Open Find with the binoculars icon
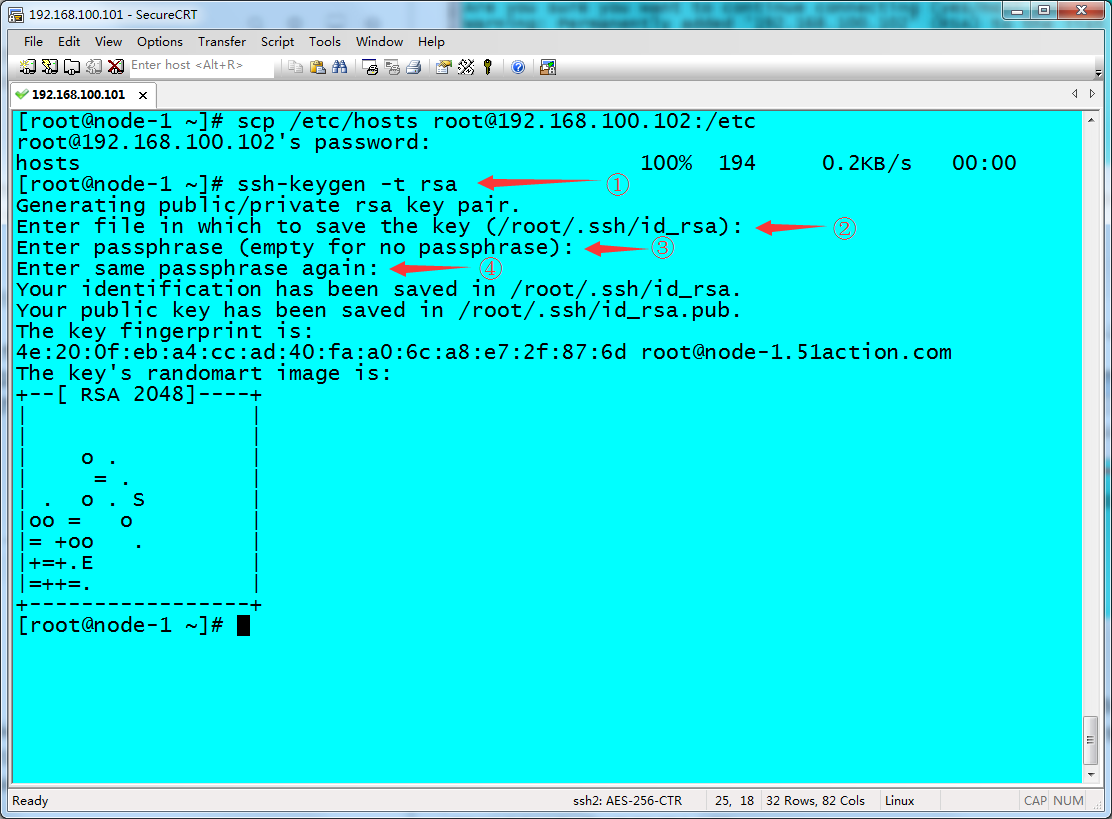The width and height of the screenshot is (1112, 819). point(340,67)
